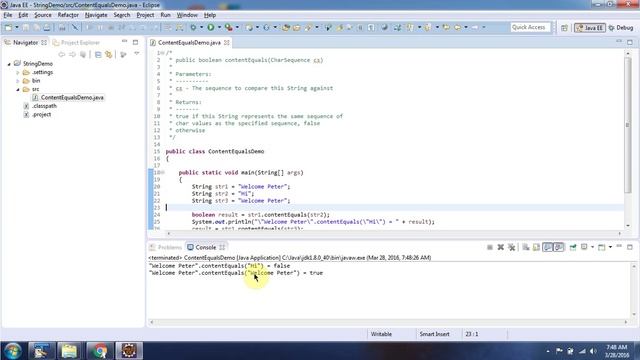The image size is (640, 360).
Task: Click Remove All Terminated Launches icon
Action: point(511,247)
